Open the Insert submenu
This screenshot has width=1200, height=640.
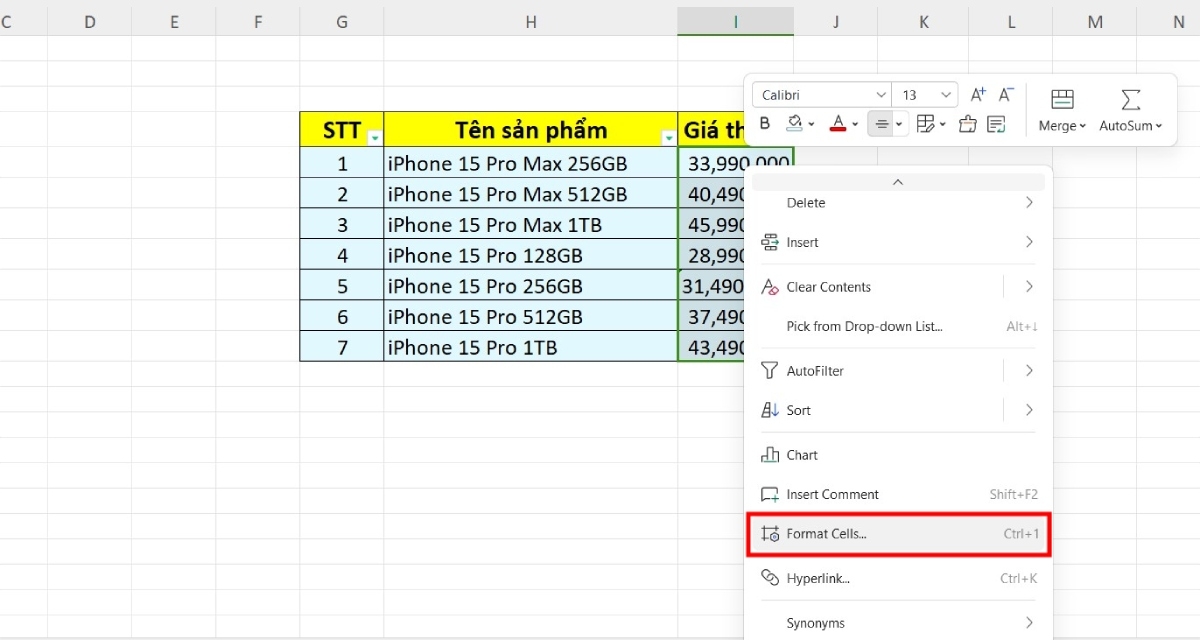point(898,242)
